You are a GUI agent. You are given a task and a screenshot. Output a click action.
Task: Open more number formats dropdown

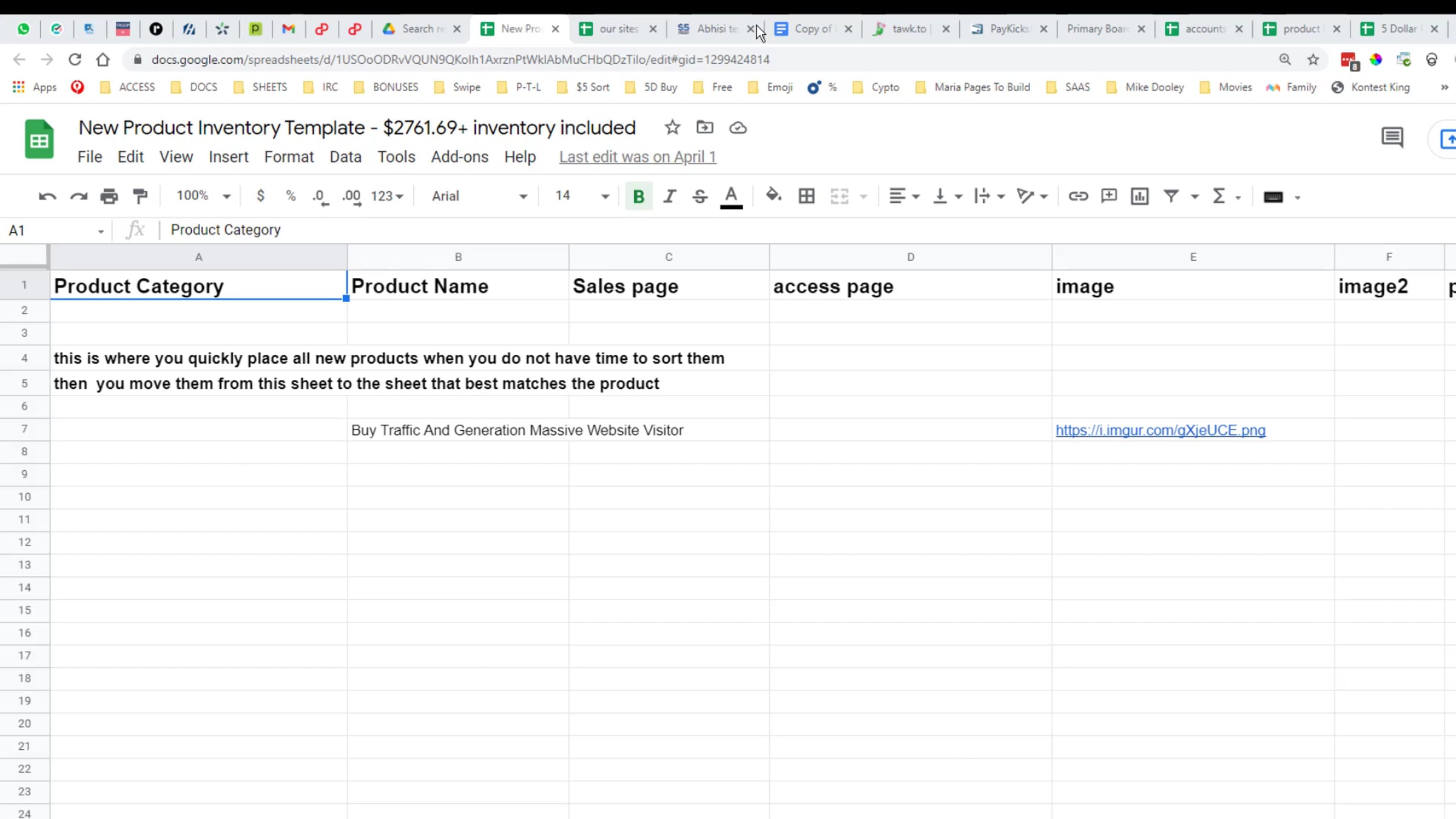387,197
